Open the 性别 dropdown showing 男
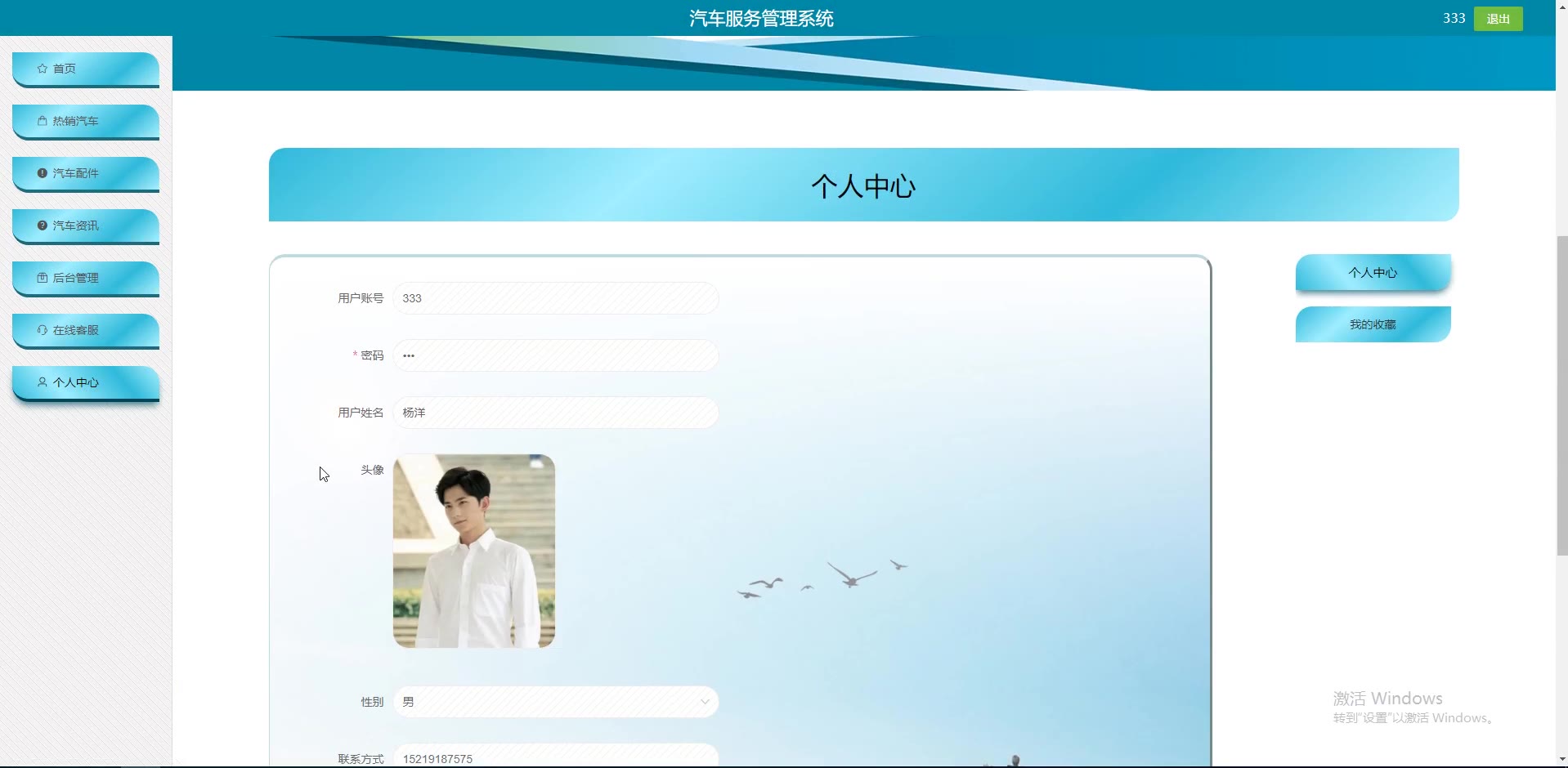1568x768 pixels. pos(556,702)
